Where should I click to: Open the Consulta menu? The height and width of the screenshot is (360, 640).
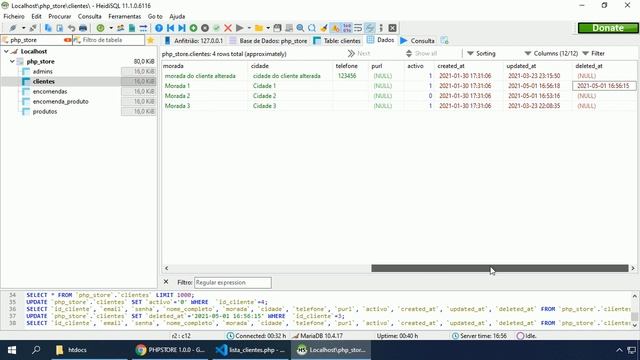pos(89,16)
